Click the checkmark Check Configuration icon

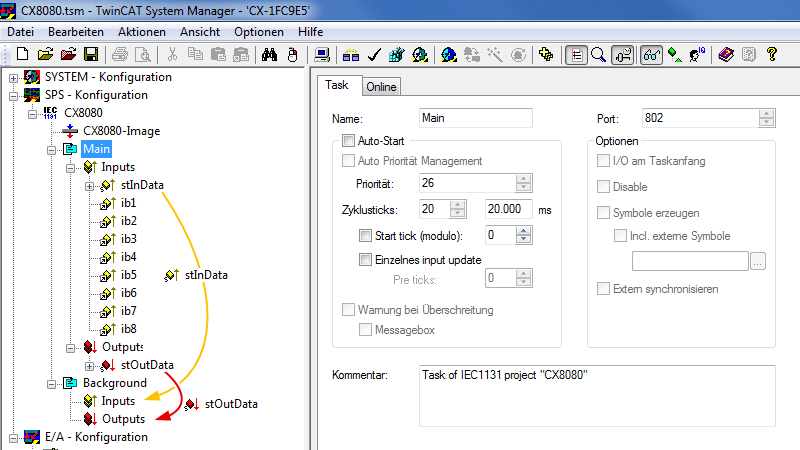pos(374,54)
